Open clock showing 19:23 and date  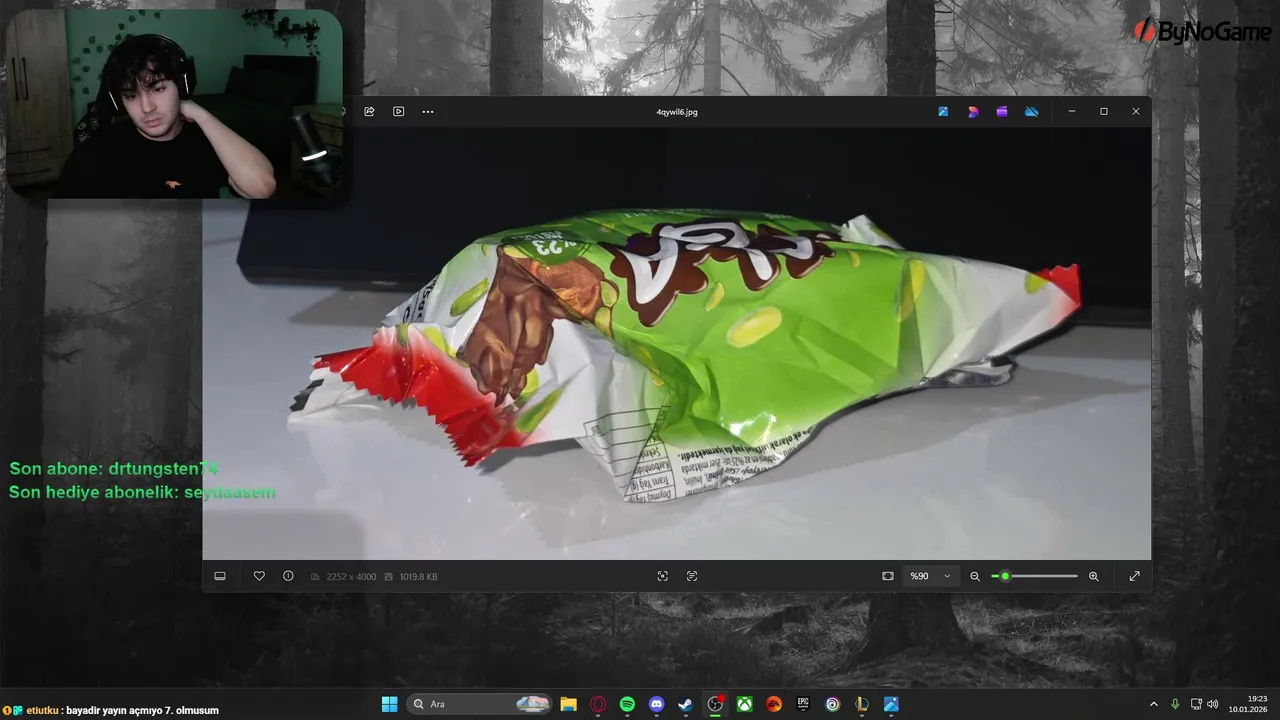[x=1249, y=704]
